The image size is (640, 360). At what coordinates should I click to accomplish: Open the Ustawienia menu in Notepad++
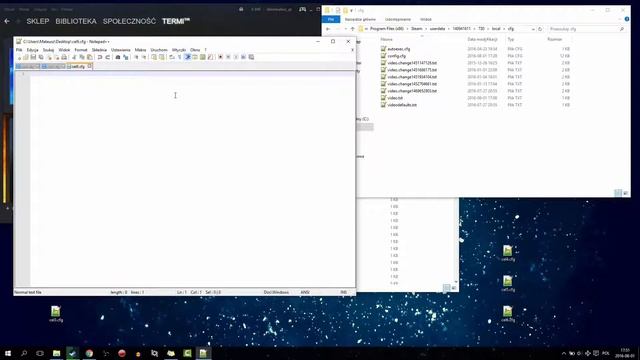point(120,50)
